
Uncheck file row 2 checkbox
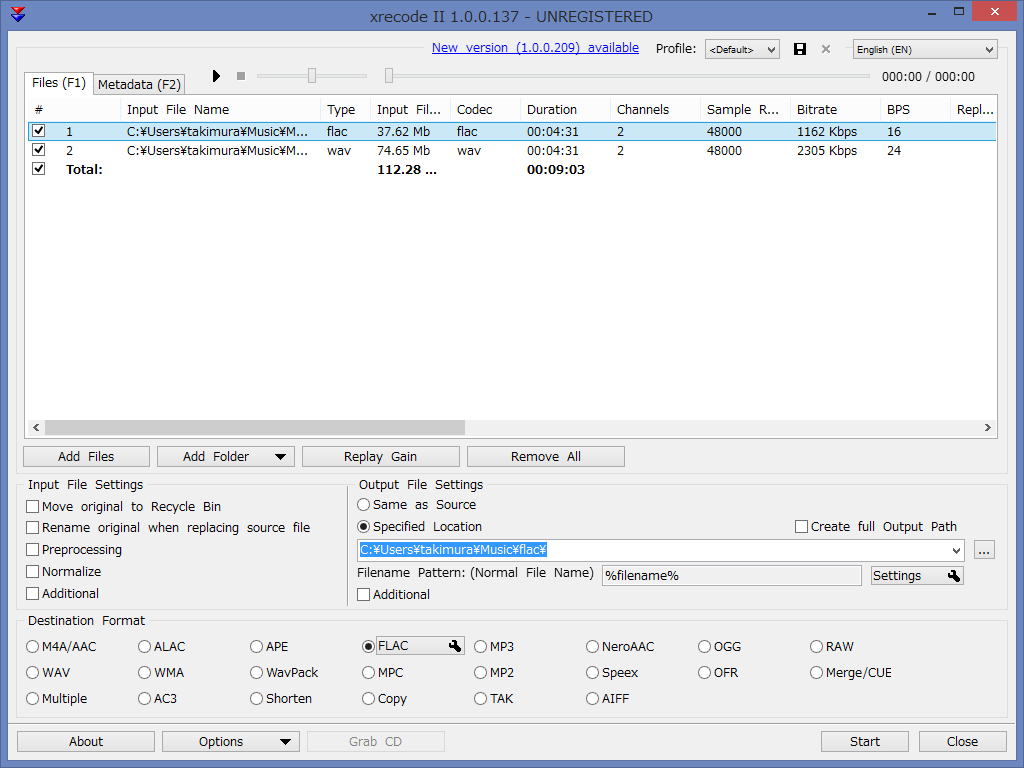click(x=39, y=150)
